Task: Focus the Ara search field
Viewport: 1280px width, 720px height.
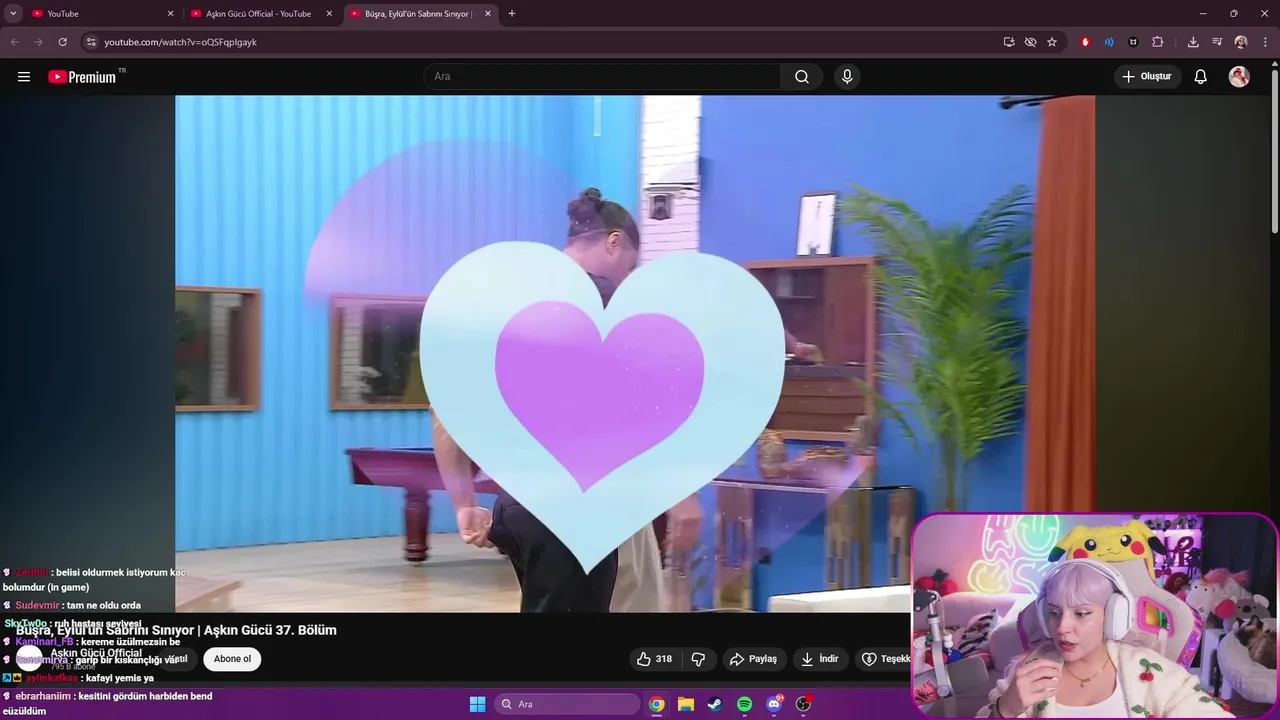Action: point(603,77)
